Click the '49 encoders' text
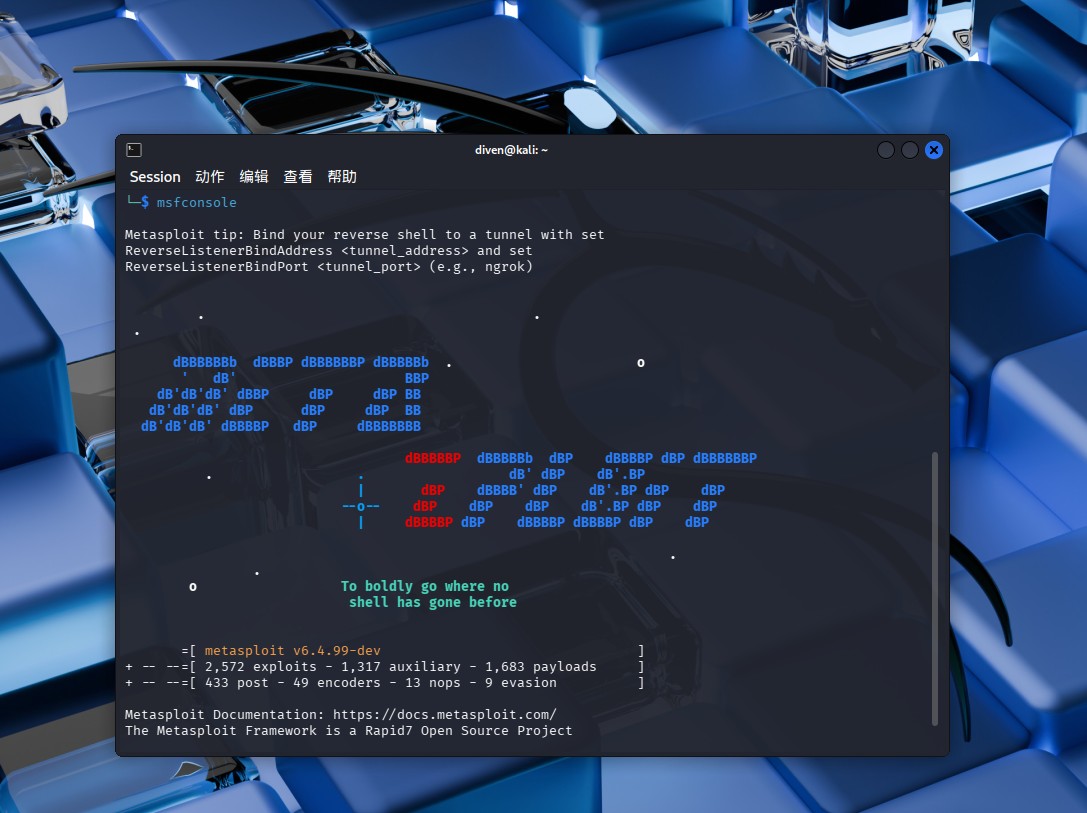The height and width of the screenshot is (813, 1087). (x=337, y=683)
